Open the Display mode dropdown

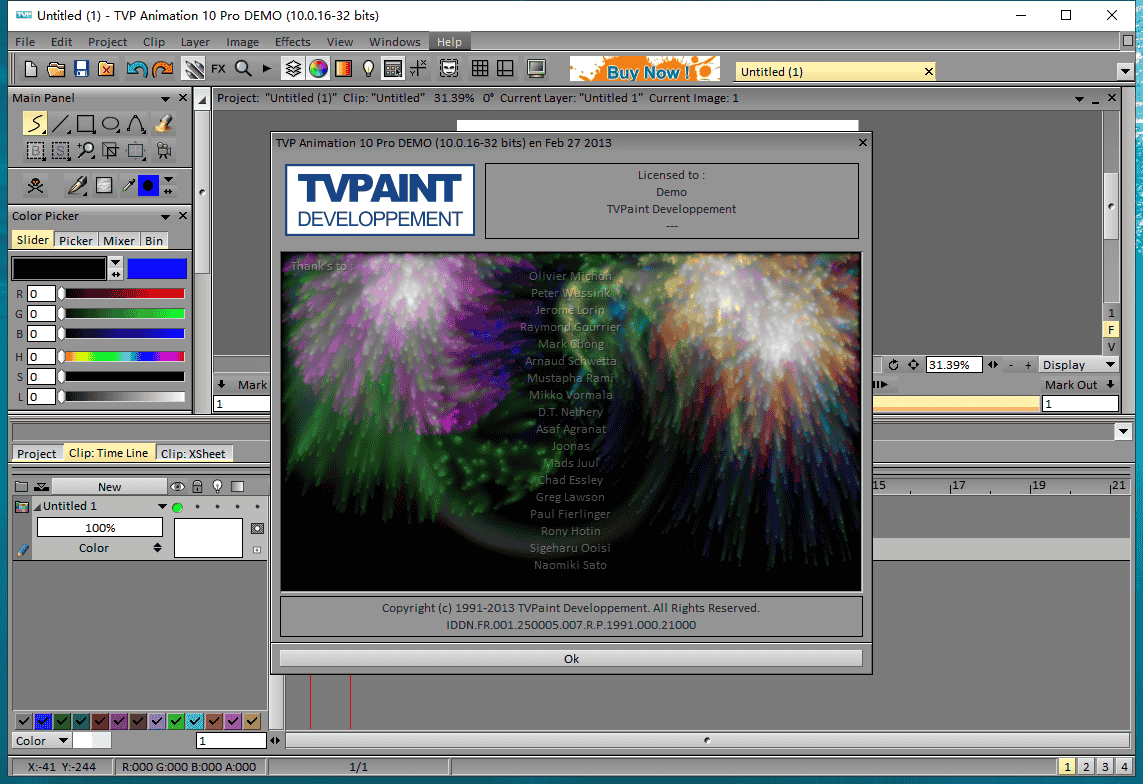pos(1078,364)
